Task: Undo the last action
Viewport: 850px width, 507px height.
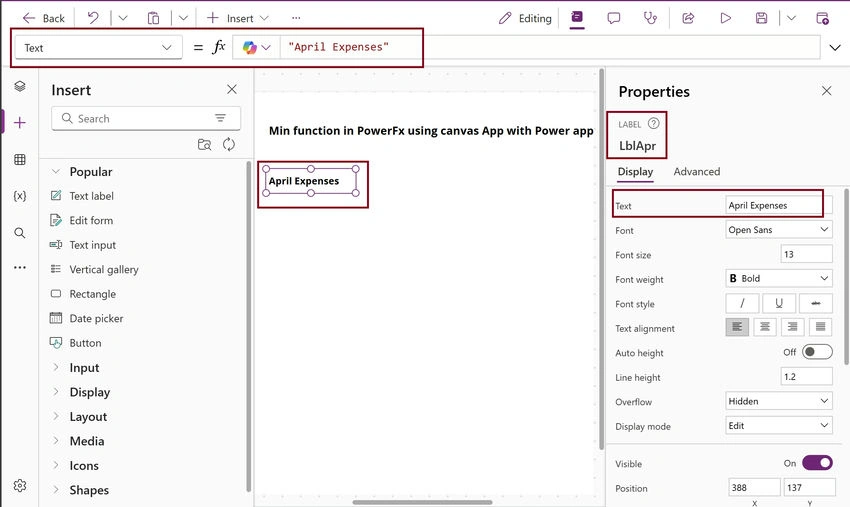Action: pos(93,18)
